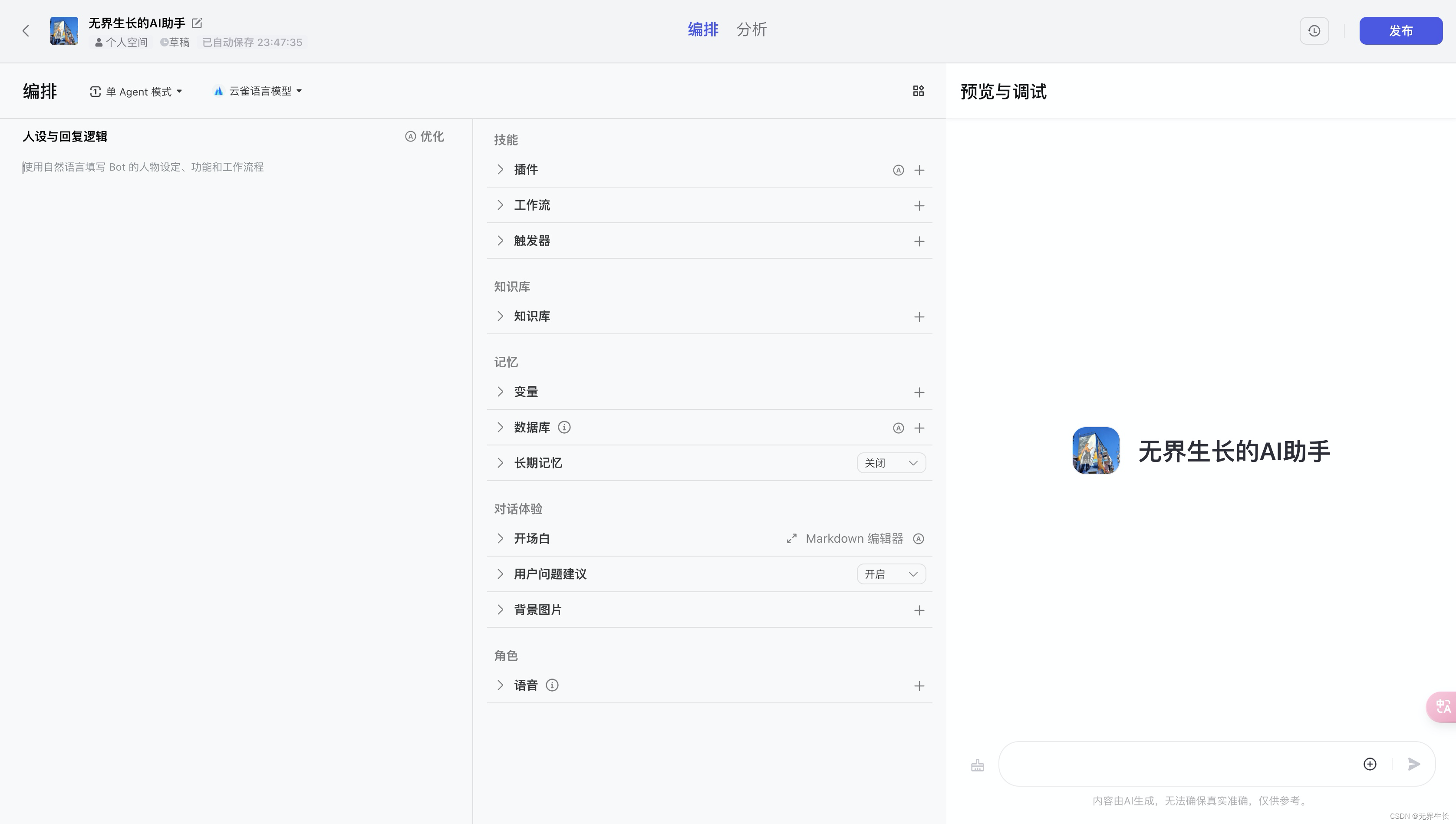Click the send message arrow icon
The height and width of the screenshot is (824, 1456).
click(x=1413, y=764)
